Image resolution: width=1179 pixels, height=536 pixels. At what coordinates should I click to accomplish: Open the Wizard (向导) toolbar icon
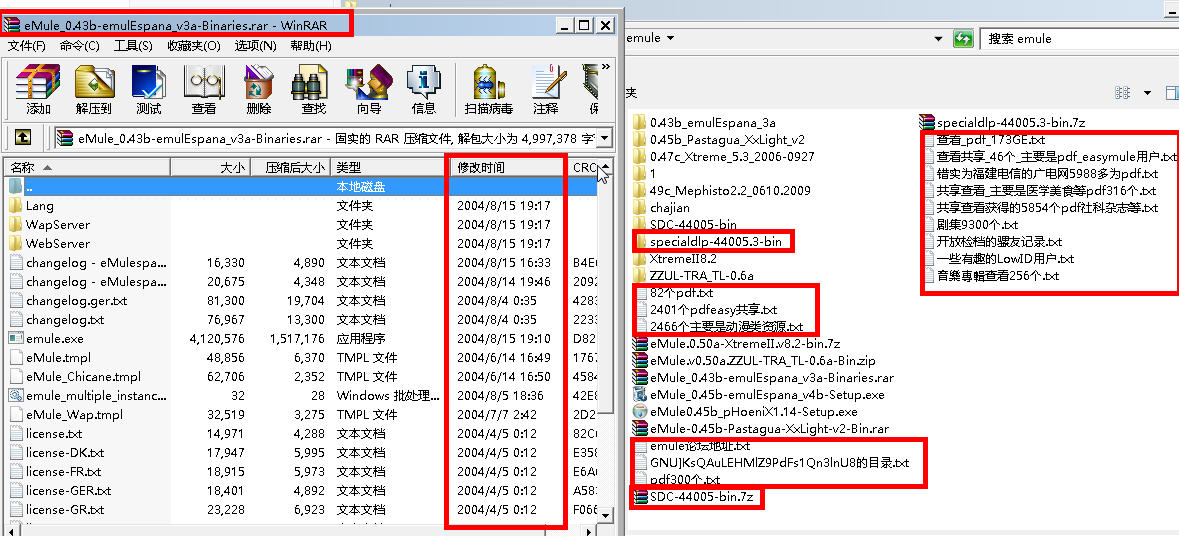coord(368,89)
